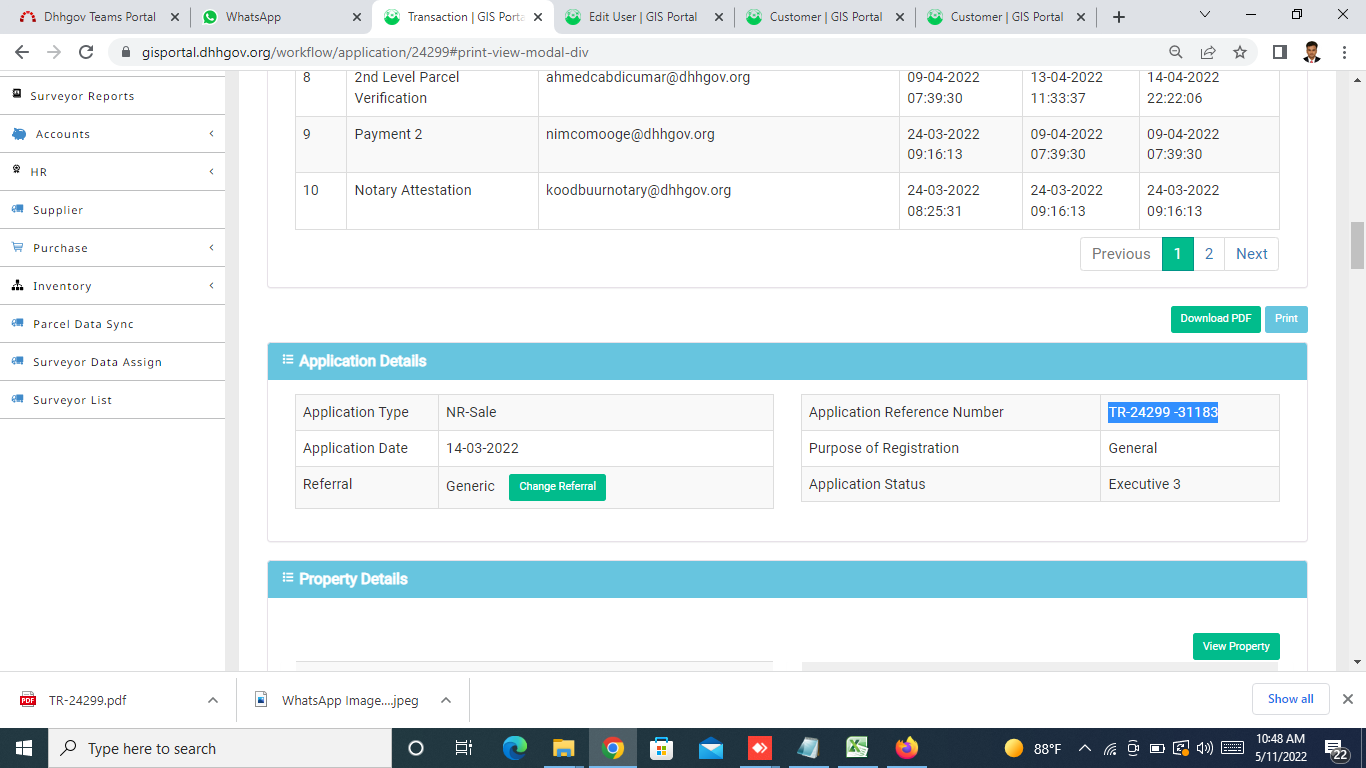Open Microsoft Edge from the taskbar

point(515,748)
